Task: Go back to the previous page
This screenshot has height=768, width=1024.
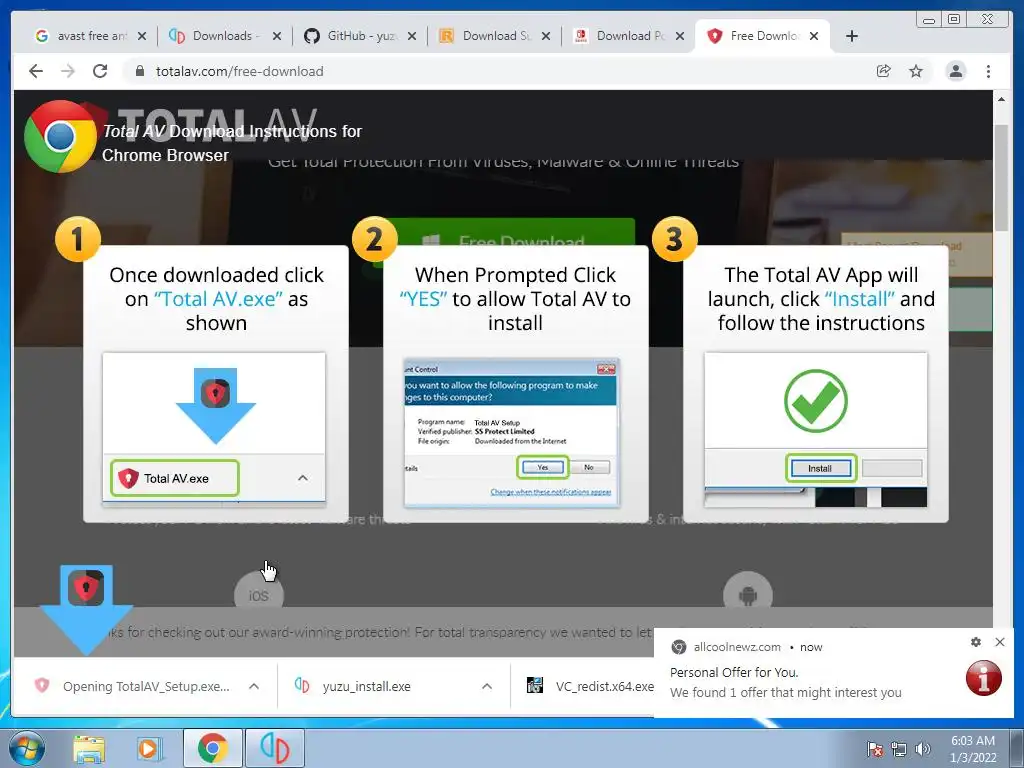Action: pos(36,71)
